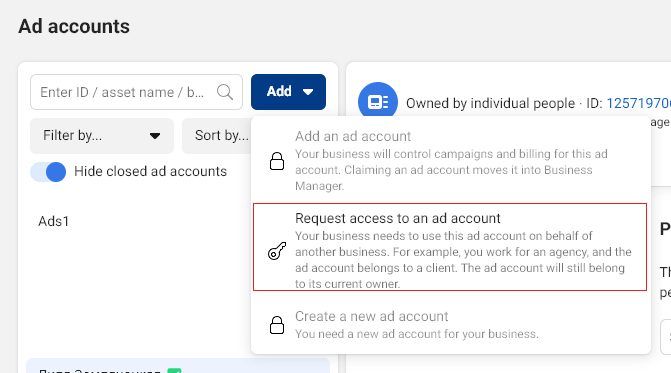Choose Create a new ad account
Screen dimensions: 671x373
point(450,325)
